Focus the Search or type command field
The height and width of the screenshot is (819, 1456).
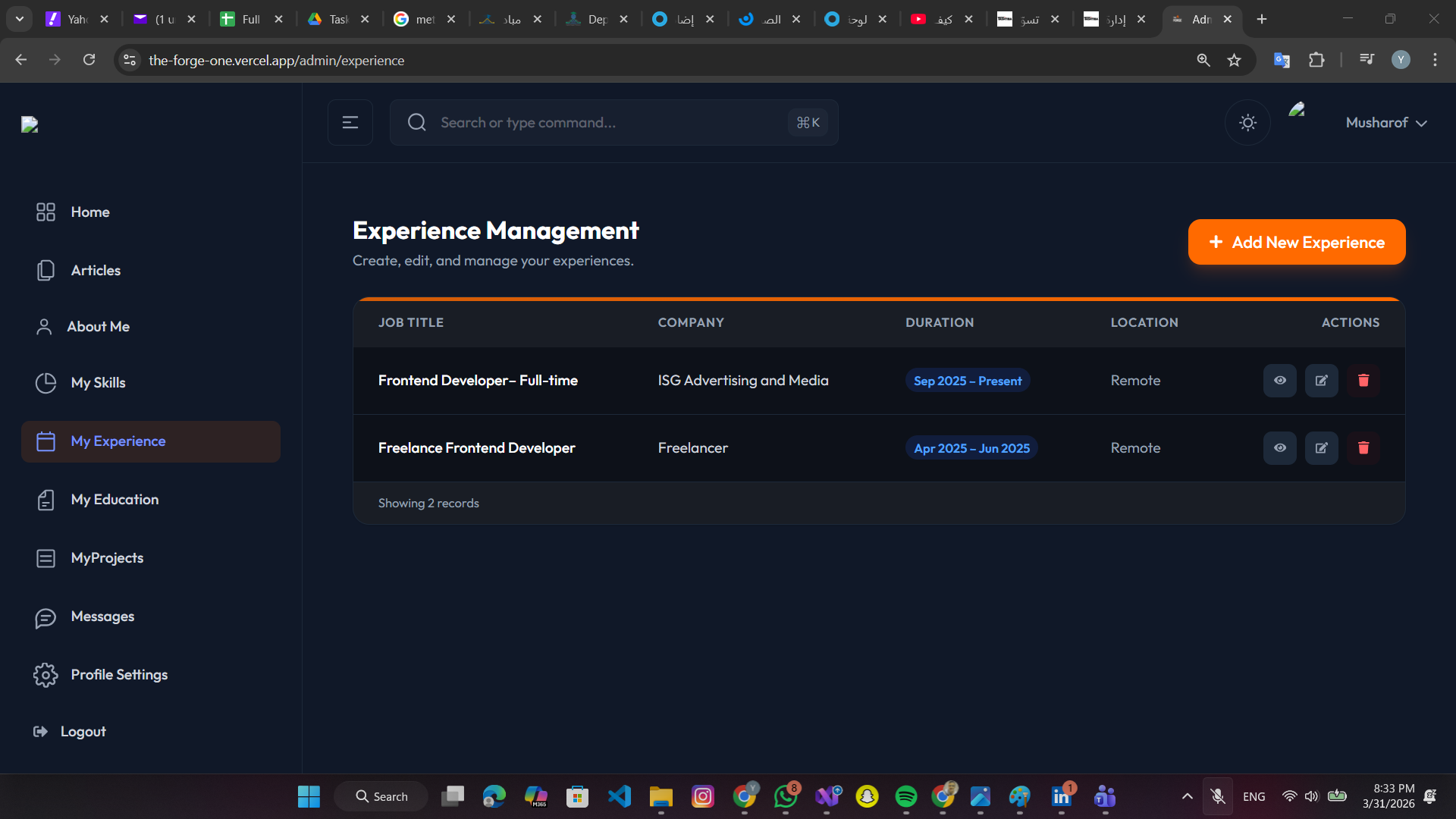[x=607, y=122]
